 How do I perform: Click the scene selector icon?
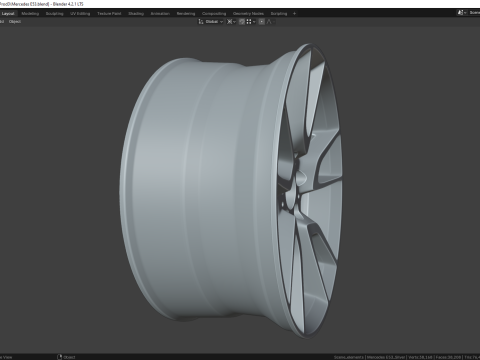coord(461,12)
